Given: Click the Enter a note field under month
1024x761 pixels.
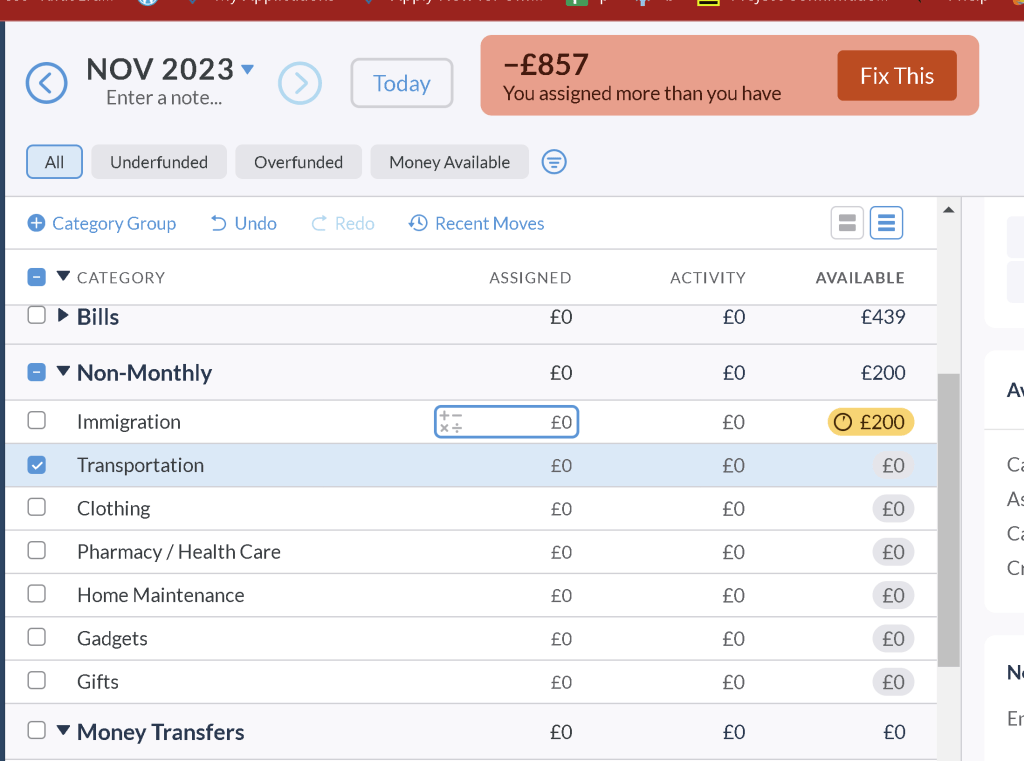Looking at the screenshot, I should pyautogui.click(x=164, y=98).
